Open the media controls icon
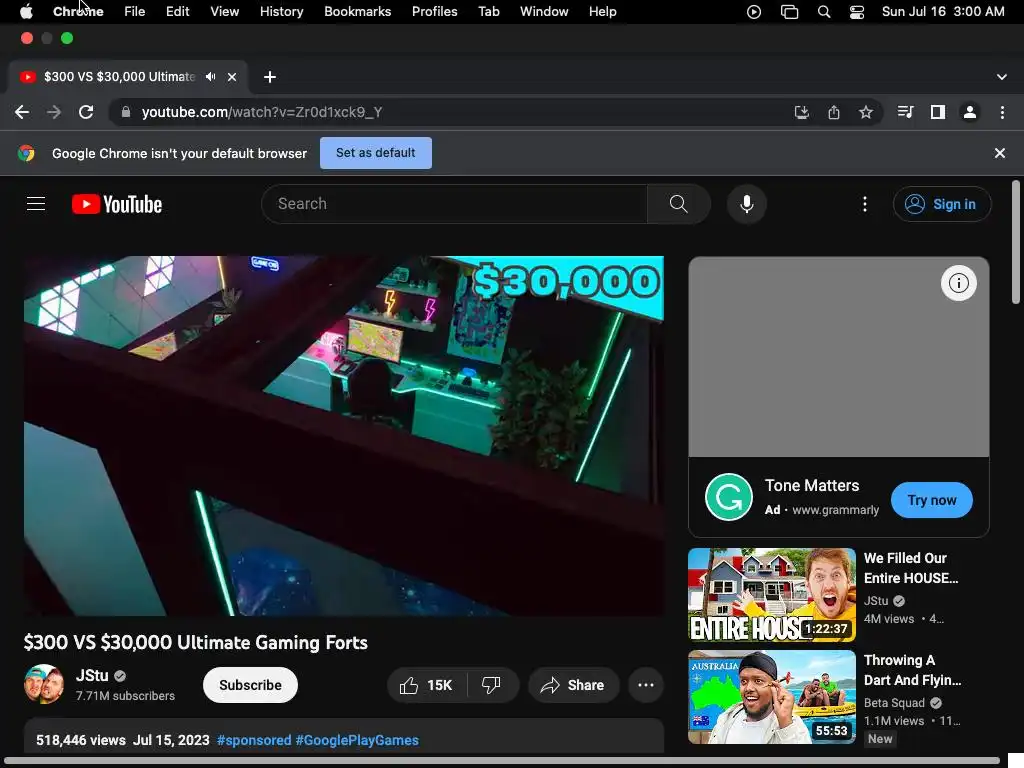This screenshot has height=768, width=1024. (905, 112)
